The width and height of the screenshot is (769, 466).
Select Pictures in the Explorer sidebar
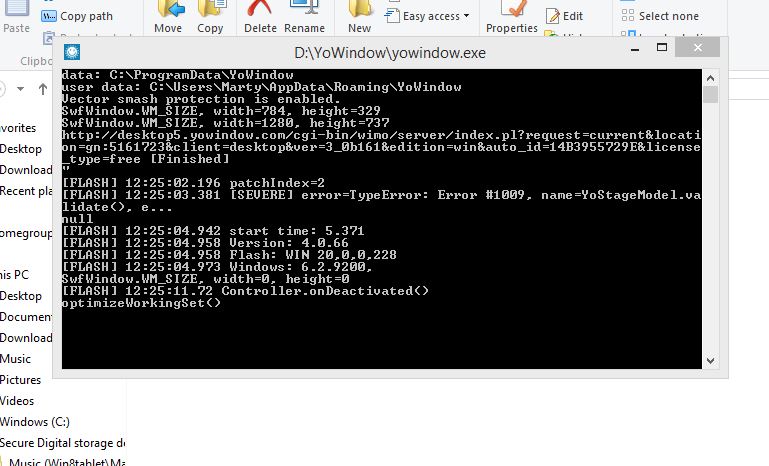(x=20, y=380)
